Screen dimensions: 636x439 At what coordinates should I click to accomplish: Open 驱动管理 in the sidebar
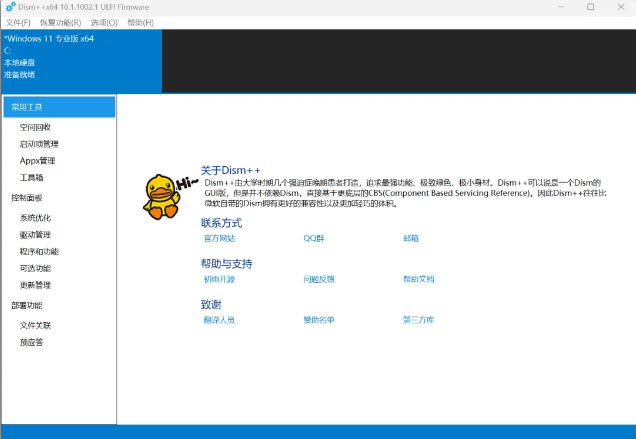click(x=35, y=235)
